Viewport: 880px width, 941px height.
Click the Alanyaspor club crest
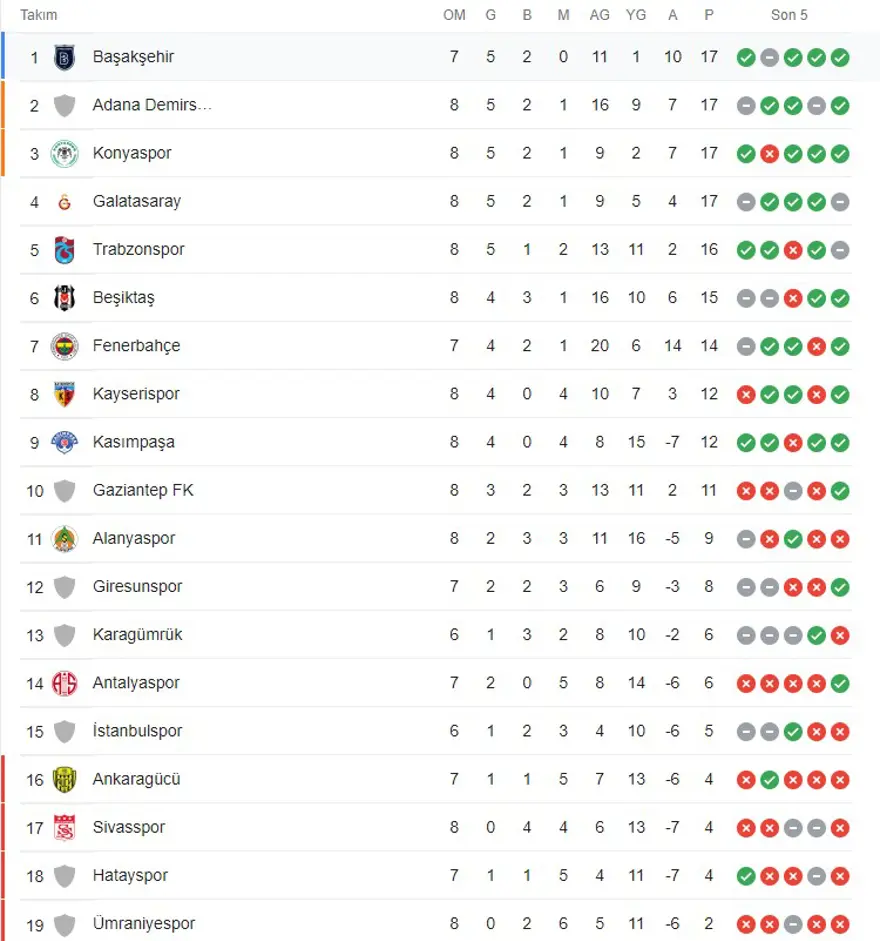coord(65,539)
